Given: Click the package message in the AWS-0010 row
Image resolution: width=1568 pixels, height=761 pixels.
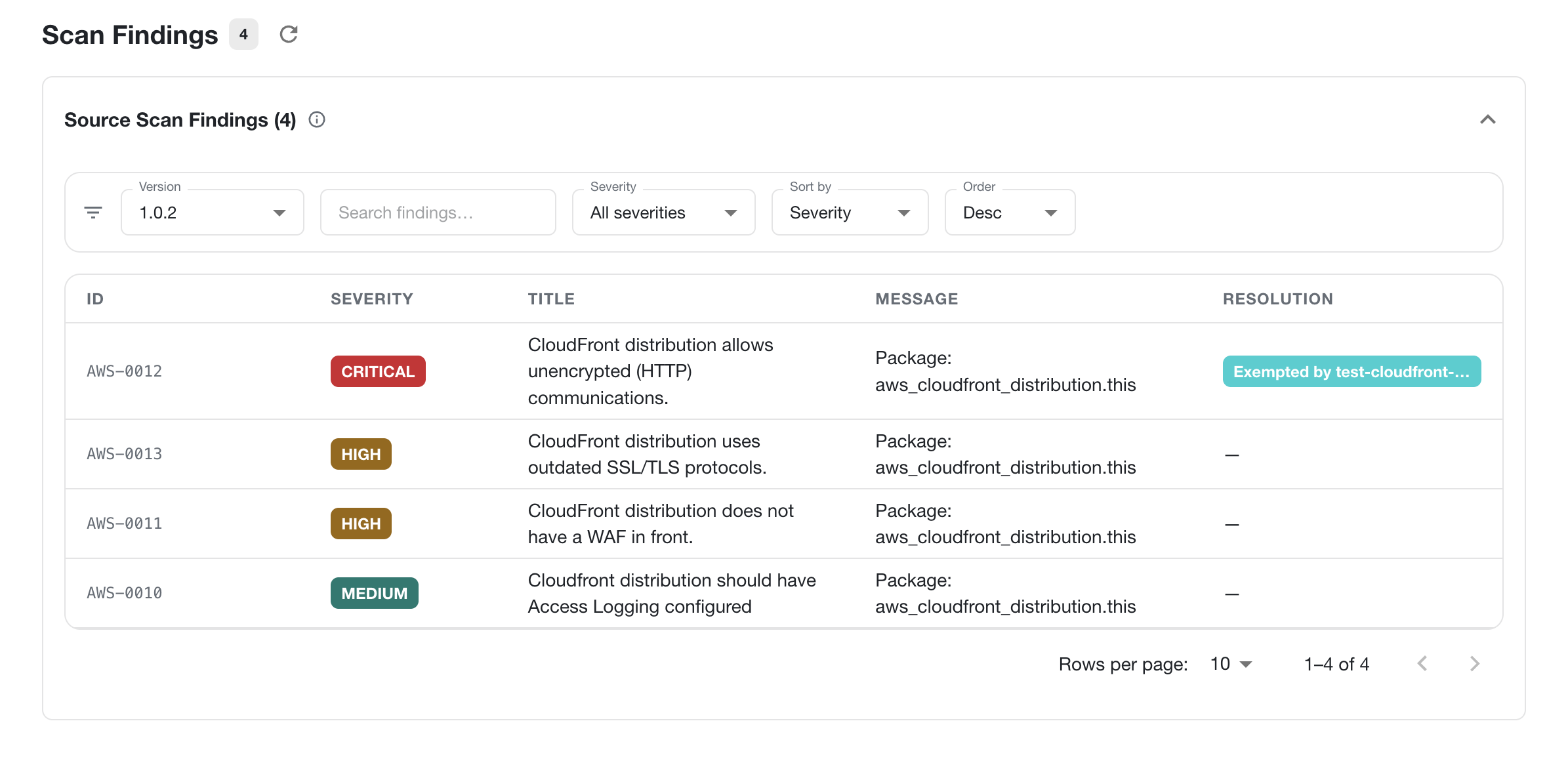Looking at the screenshot, I should coord(1005,593).
